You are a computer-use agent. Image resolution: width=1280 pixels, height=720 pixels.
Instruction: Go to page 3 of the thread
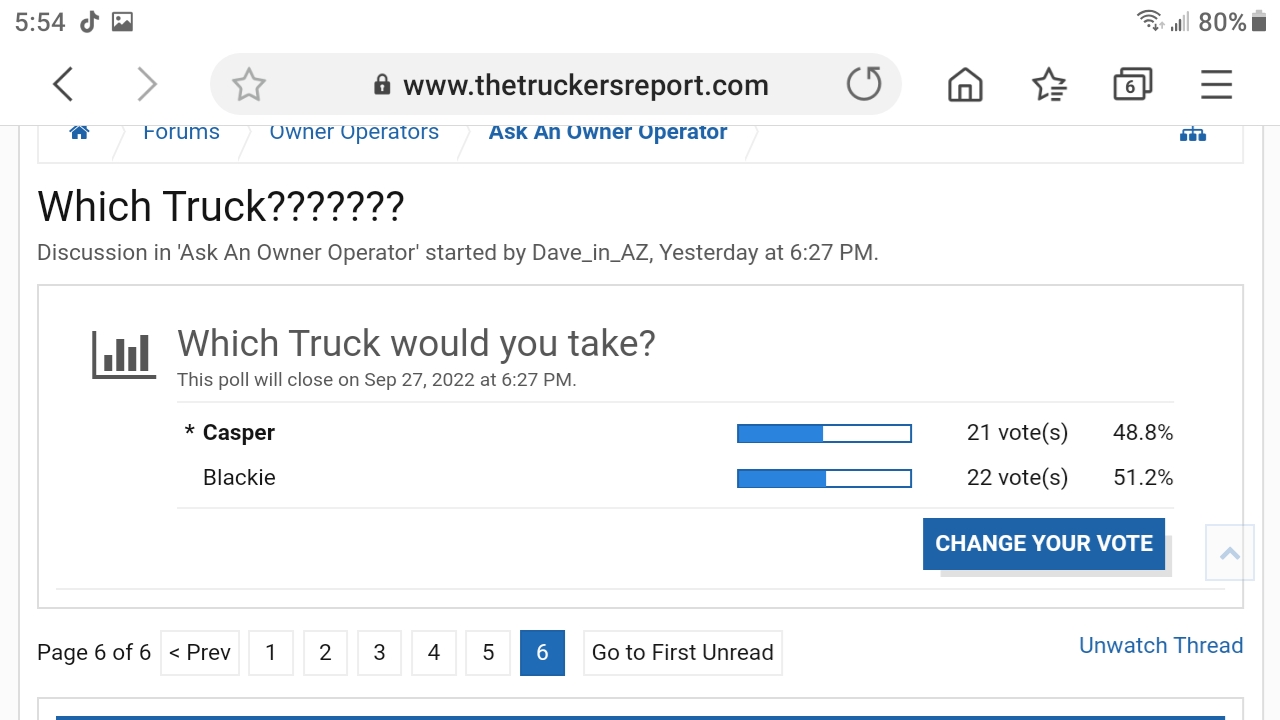(379, 653)
